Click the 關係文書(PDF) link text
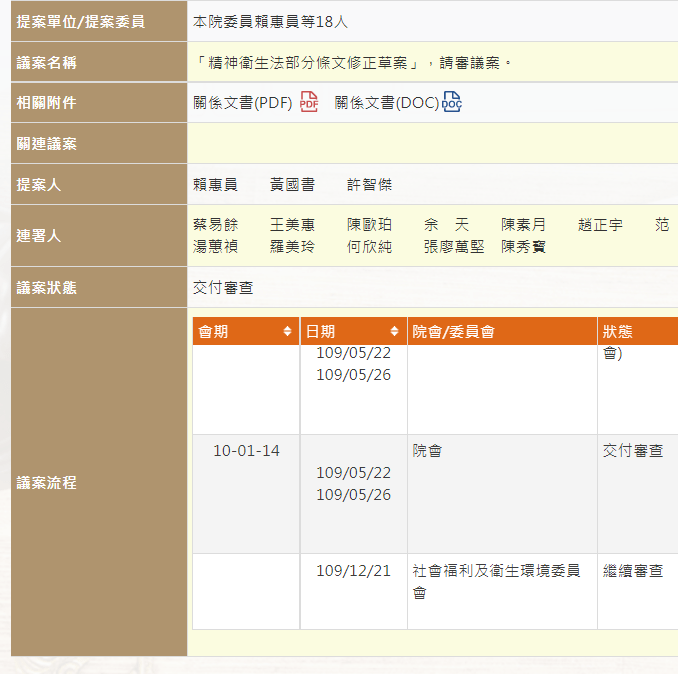 (243, 103)
